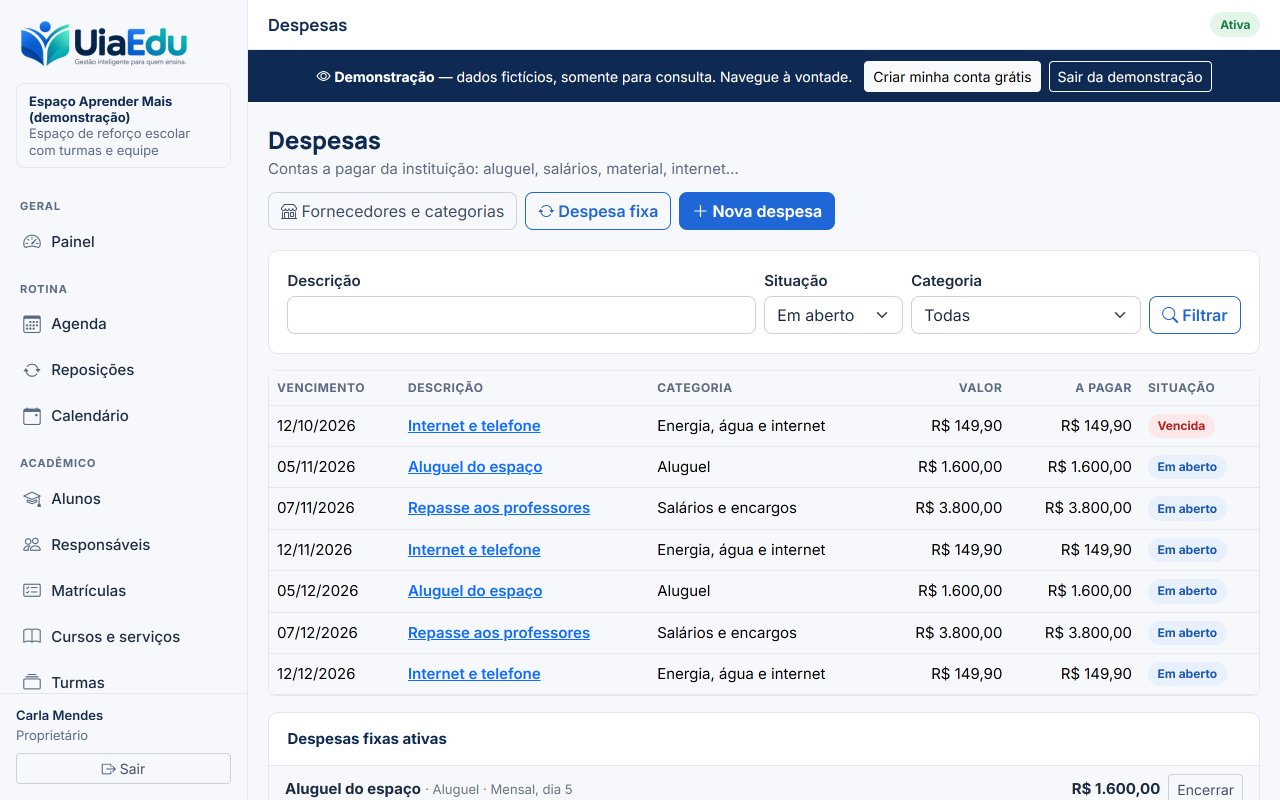The image size is (1280, 800).
Task: Open Fornecedores e categorias
Action: pos(392,211)
